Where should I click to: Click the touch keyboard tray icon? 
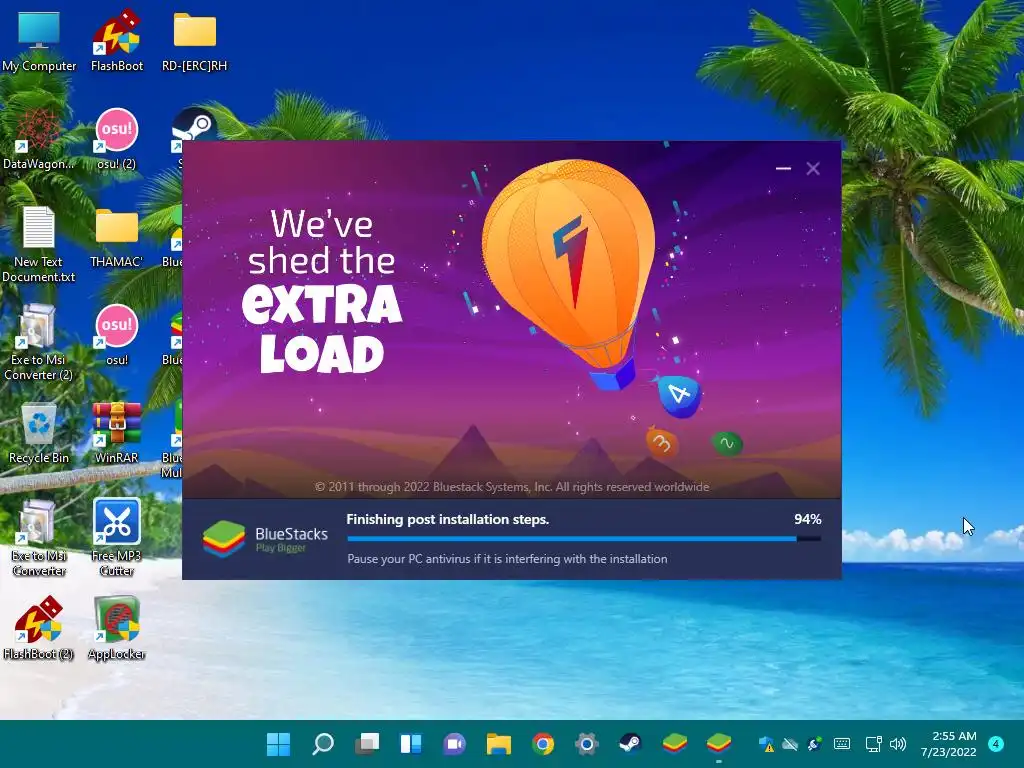(842, 744)
